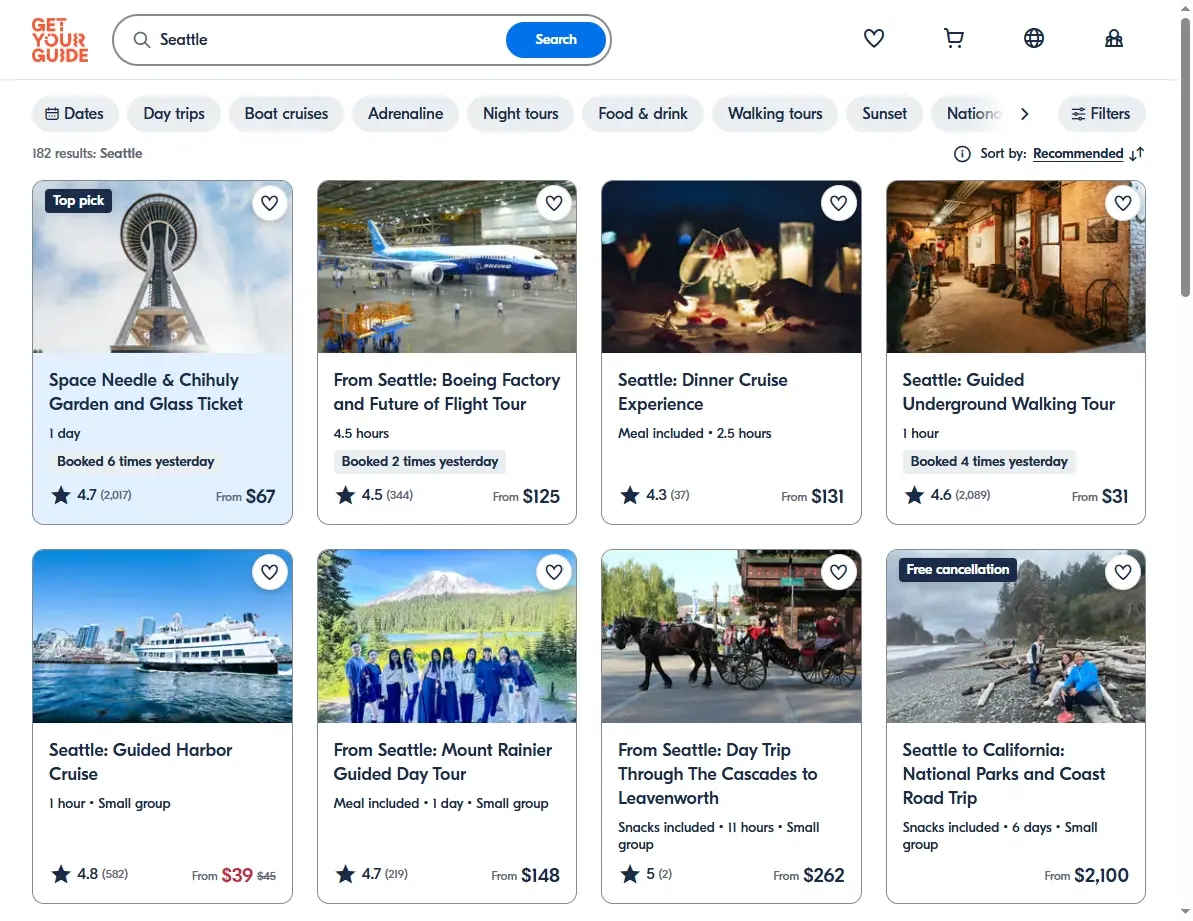Heart the Mount Rainier Day Tour
Image resolution: width=1193 pixels, height=921 pixels.
(x=554, y=572)
